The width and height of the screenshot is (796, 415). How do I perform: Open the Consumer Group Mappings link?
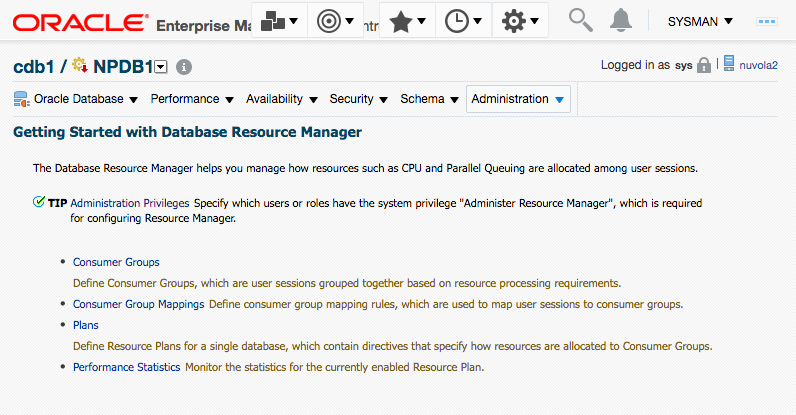pos(139,304)
